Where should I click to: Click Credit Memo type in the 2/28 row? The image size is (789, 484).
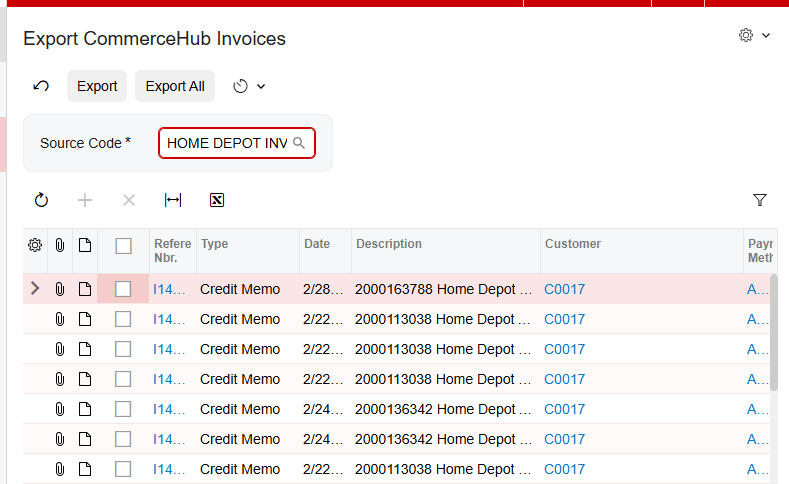coord(240,289)
